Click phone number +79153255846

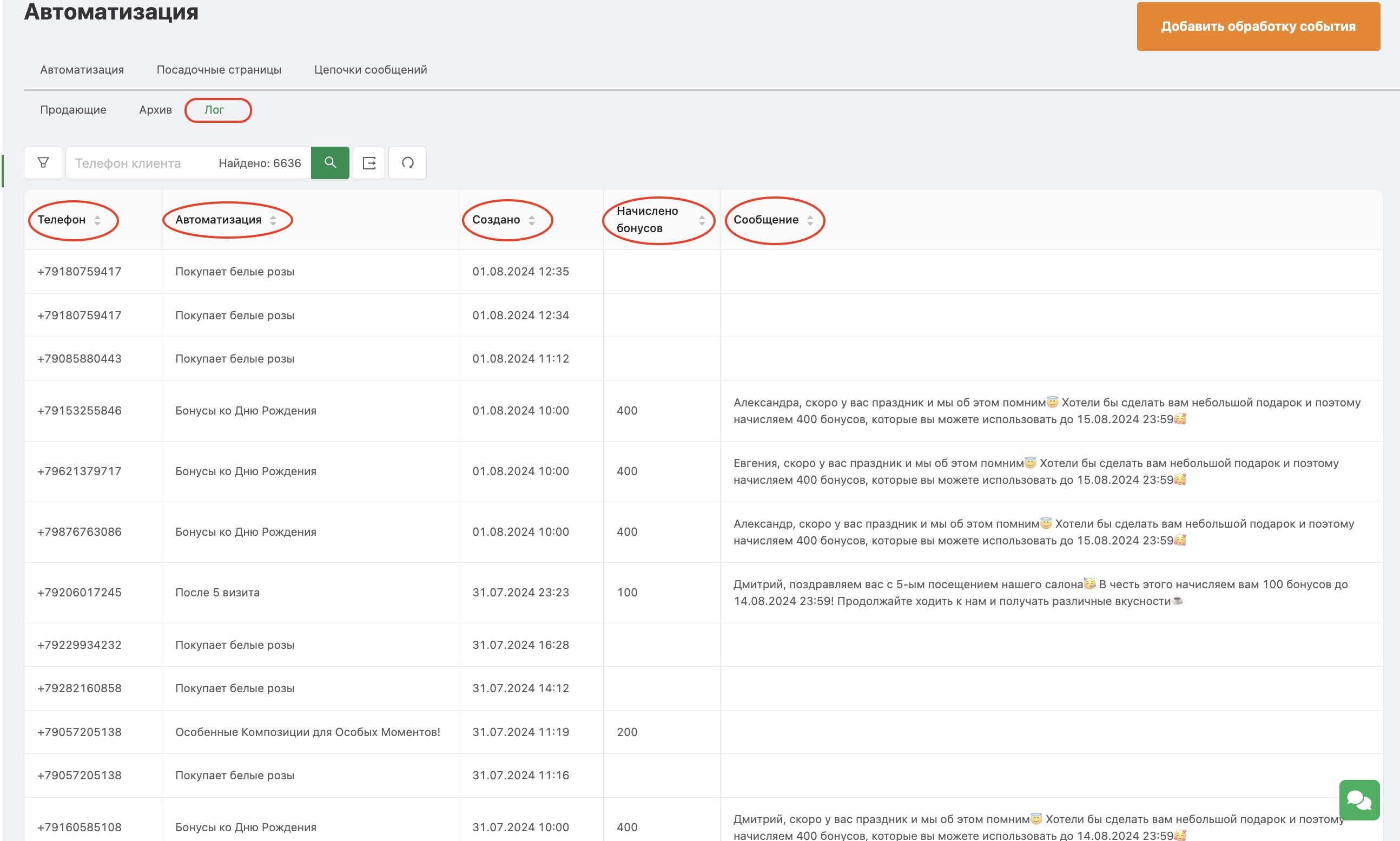pos(80,411)
